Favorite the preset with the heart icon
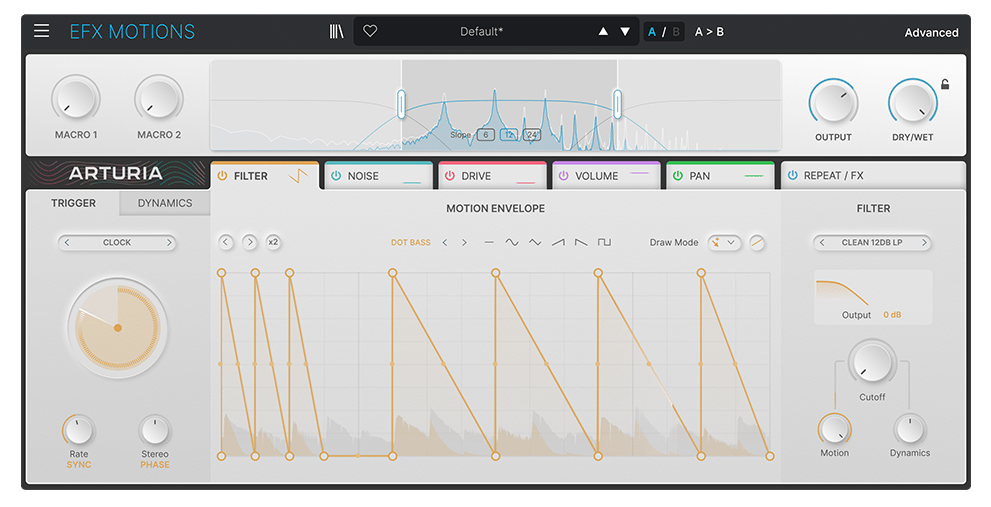 (x=370, y=31)
